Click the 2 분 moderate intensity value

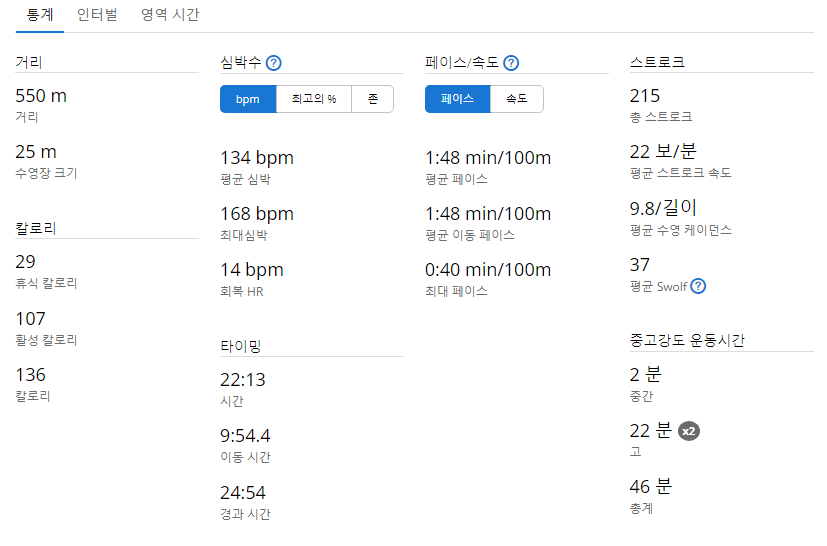point(646,375)
